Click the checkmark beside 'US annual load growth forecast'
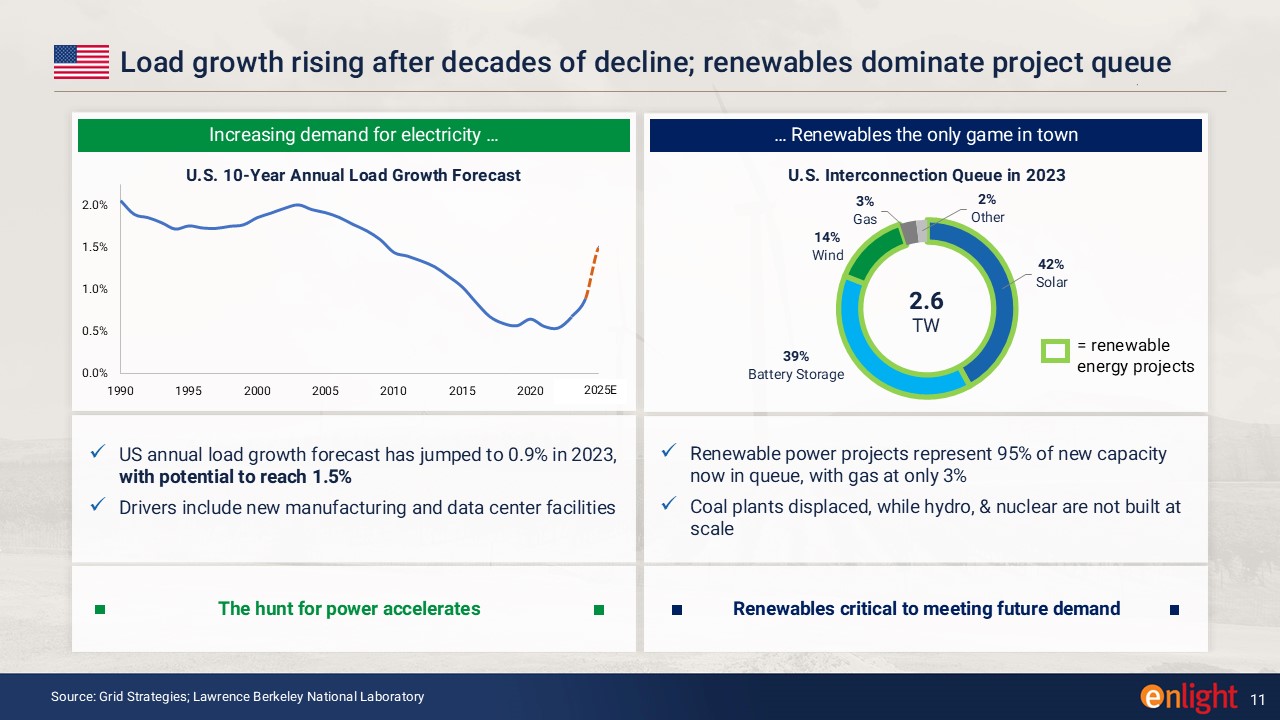 coord(97,454)
